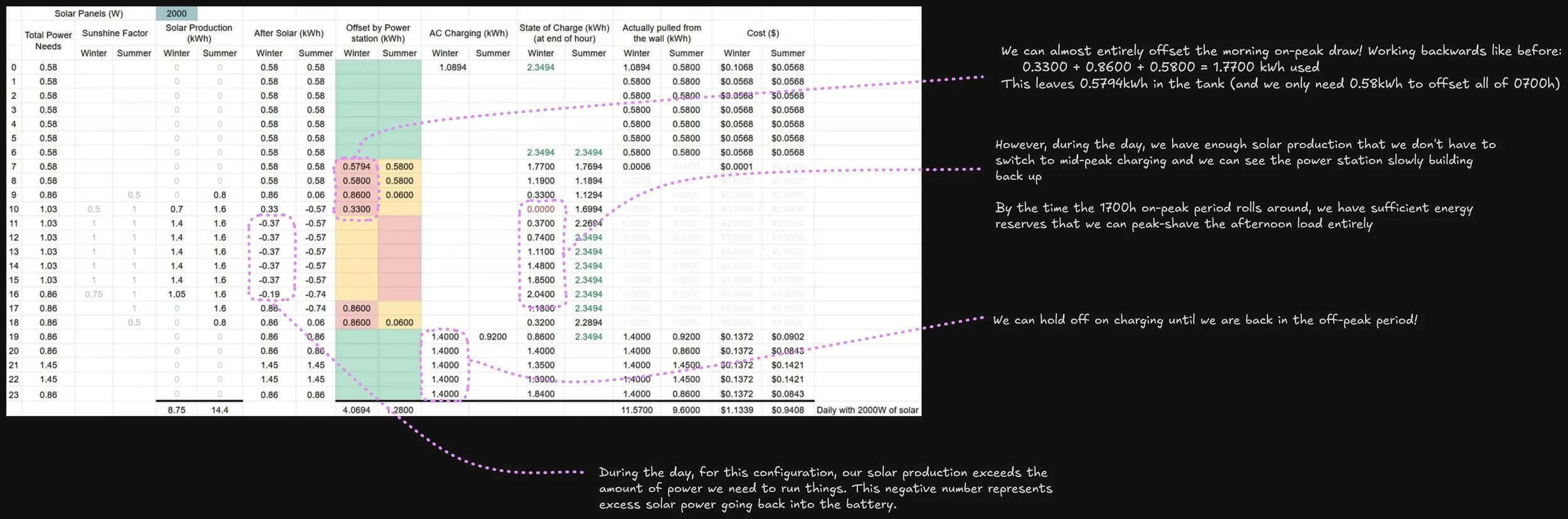Image resolution: width=1568 pixels, height=519 pixels.
Task: Select the 2.2694 State of Charge cell
Action: (x=588, y=223)
